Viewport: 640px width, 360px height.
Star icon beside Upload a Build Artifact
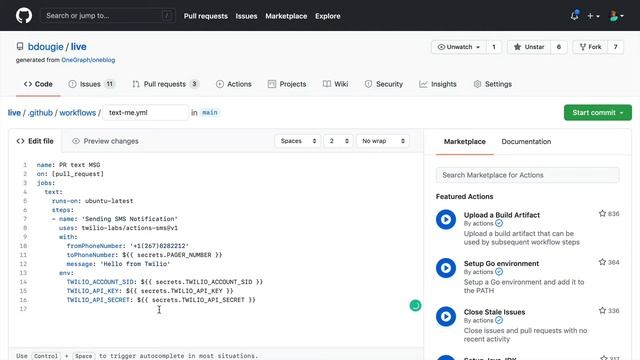(602, 213)
